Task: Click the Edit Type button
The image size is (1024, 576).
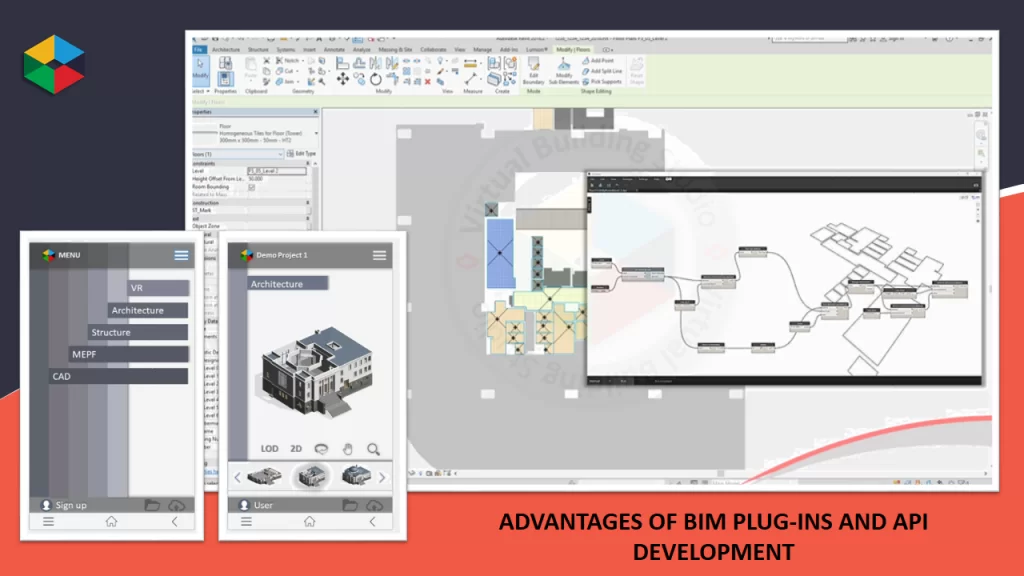Action: coord(300,153)
